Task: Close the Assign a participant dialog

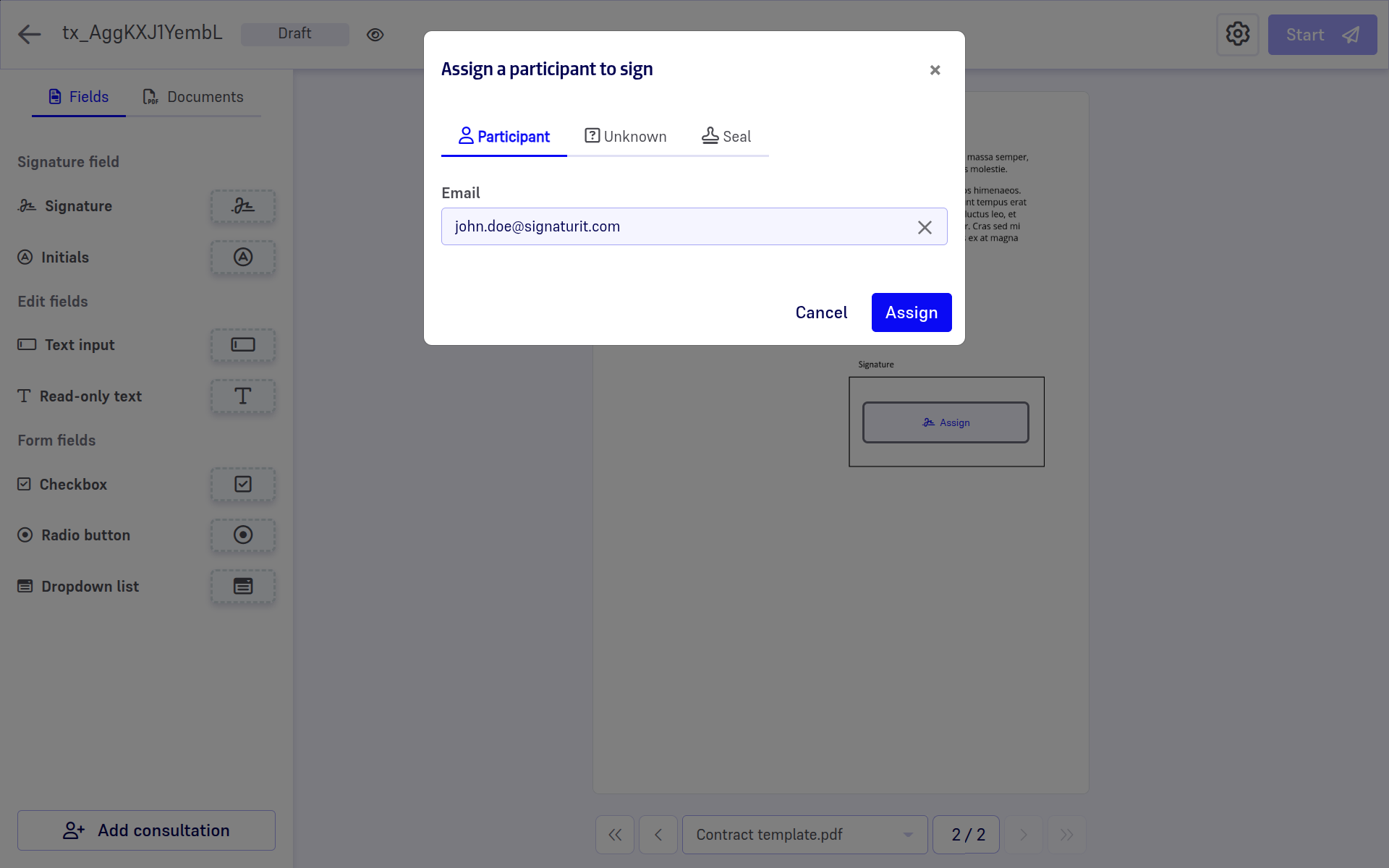Action: coord(935,70)
